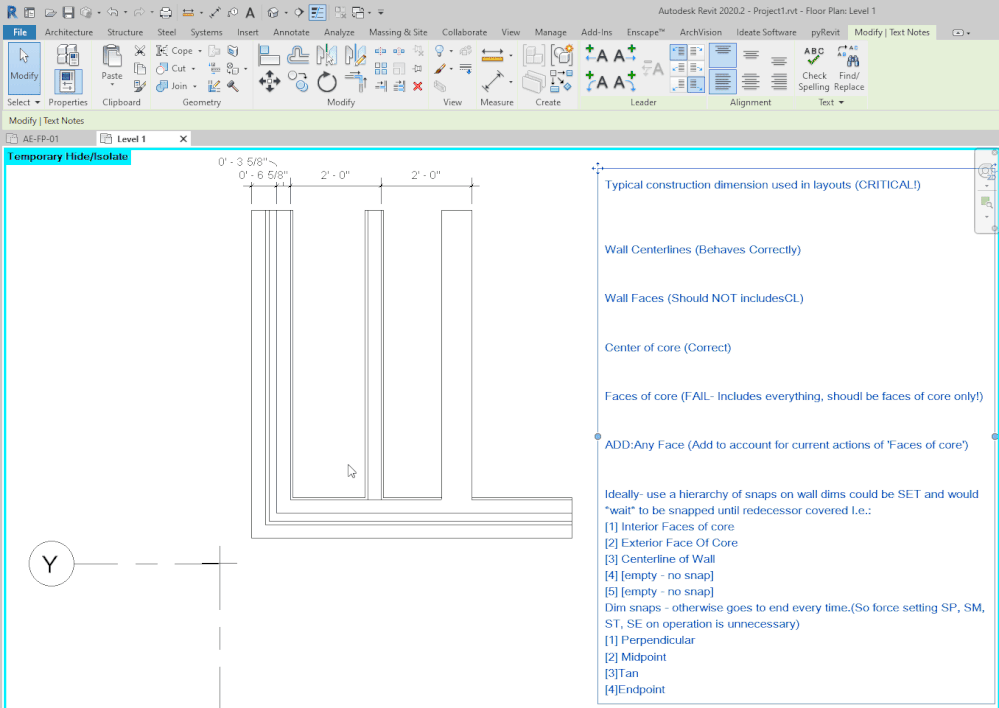Choose the Align tool
This screenshot has height=708, width=999.
pos(269,55)
